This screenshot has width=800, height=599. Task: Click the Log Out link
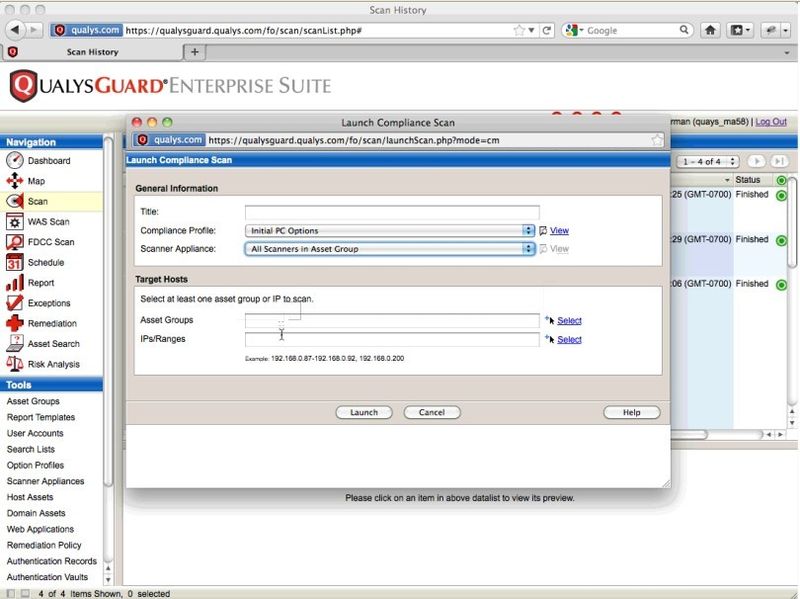[771, 122]
